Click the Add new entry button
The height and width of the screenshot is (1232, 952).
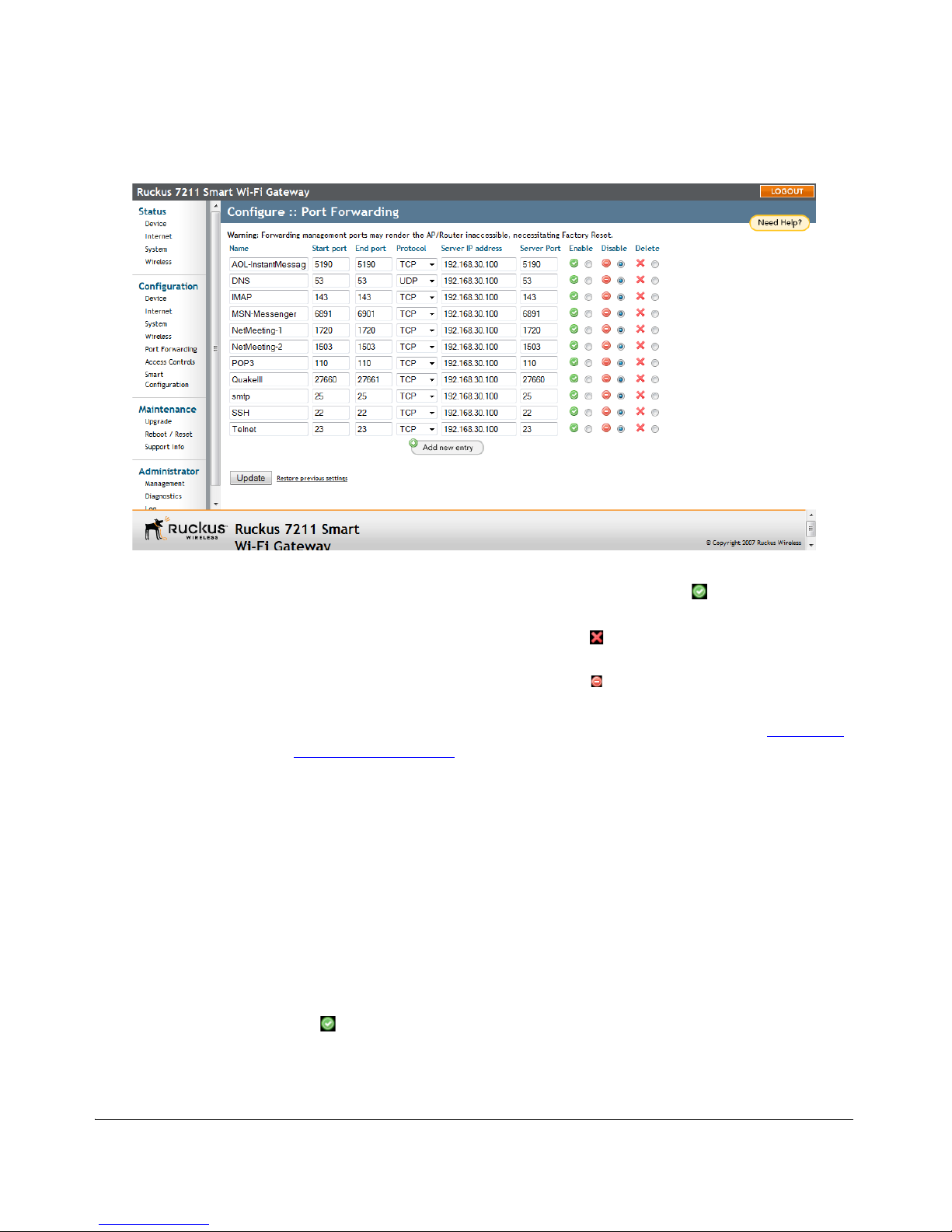click(447, 447)
